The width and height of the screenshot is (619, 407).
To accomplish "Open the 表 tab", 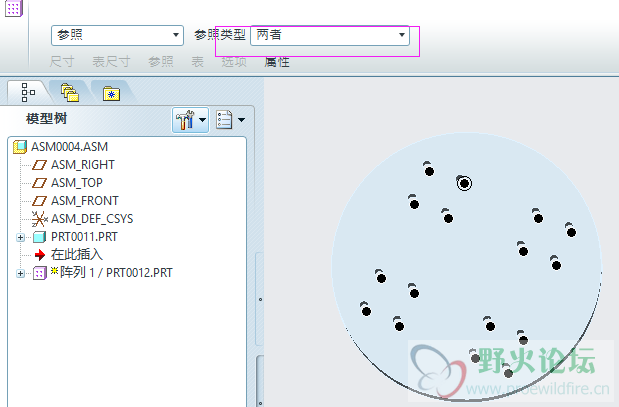I will (197, 62).
